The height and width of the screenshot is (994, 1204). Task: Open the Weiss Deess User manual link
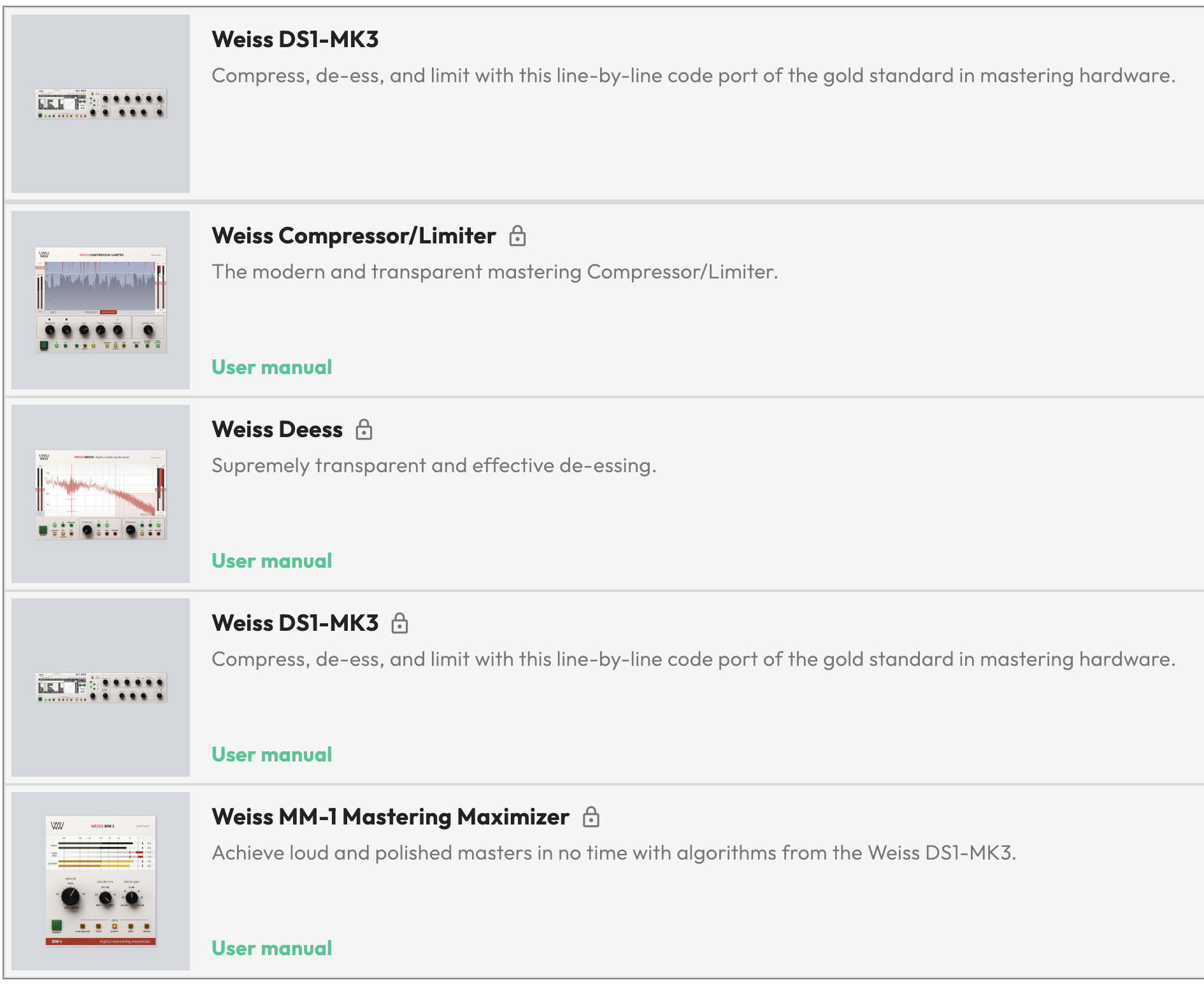tap(272, 561)
